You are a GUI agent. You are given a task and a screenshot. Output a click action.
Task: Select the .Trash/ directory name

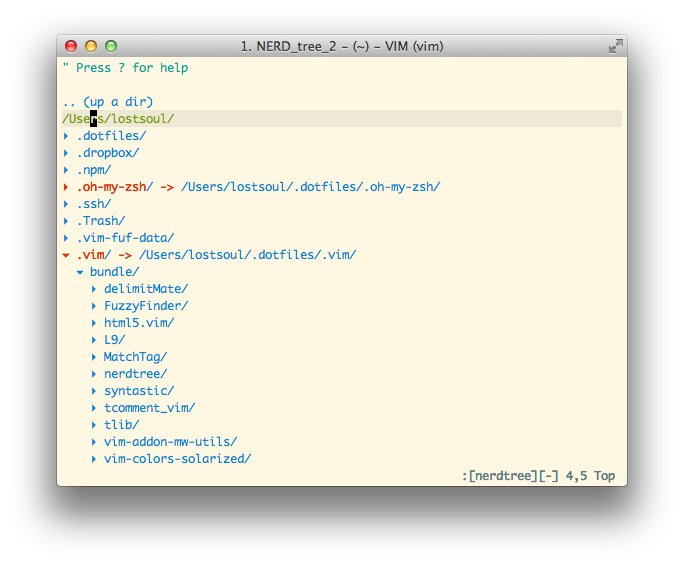[101, 221]
